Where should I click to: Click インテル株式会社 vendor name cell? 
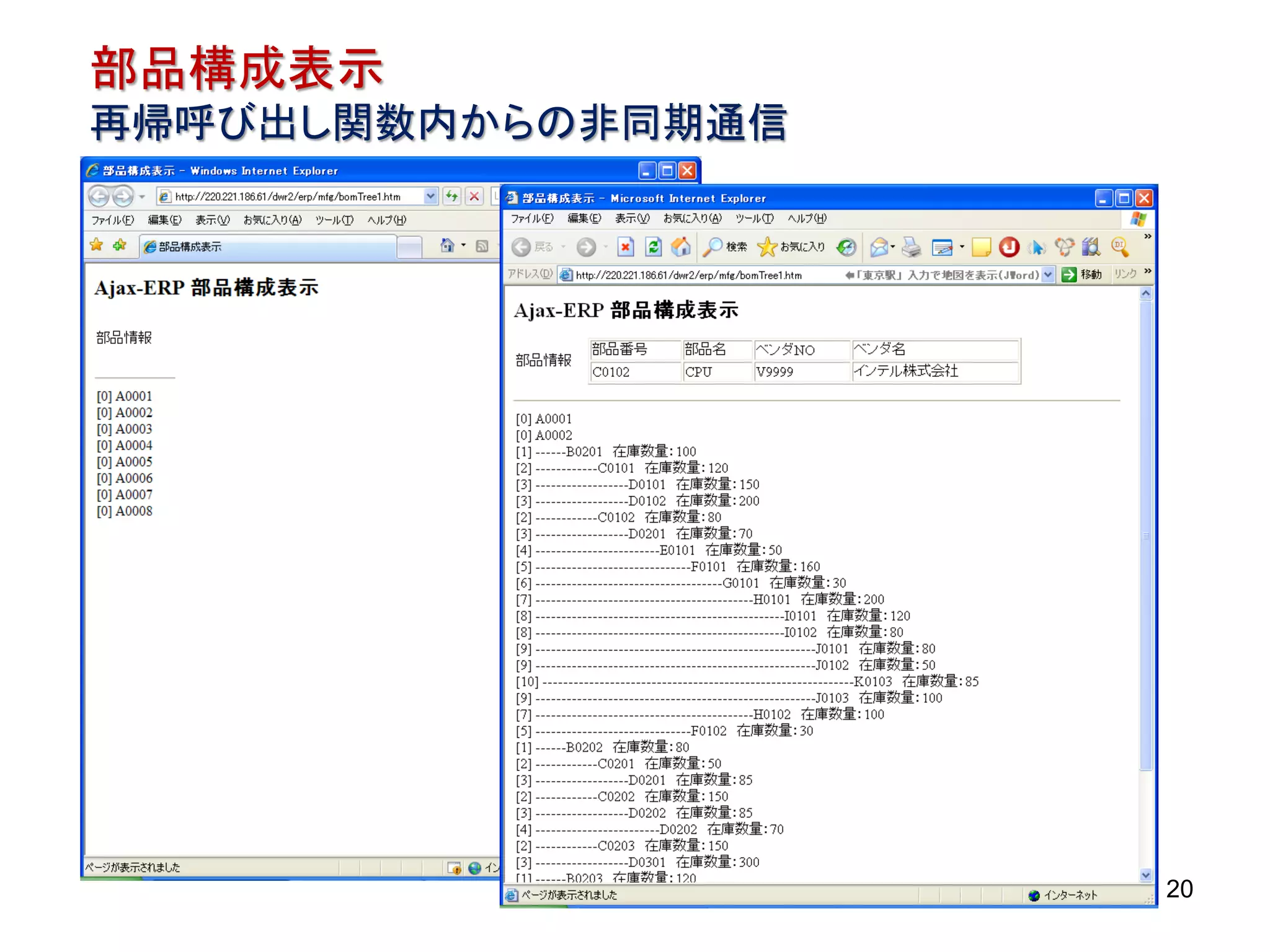935,371
